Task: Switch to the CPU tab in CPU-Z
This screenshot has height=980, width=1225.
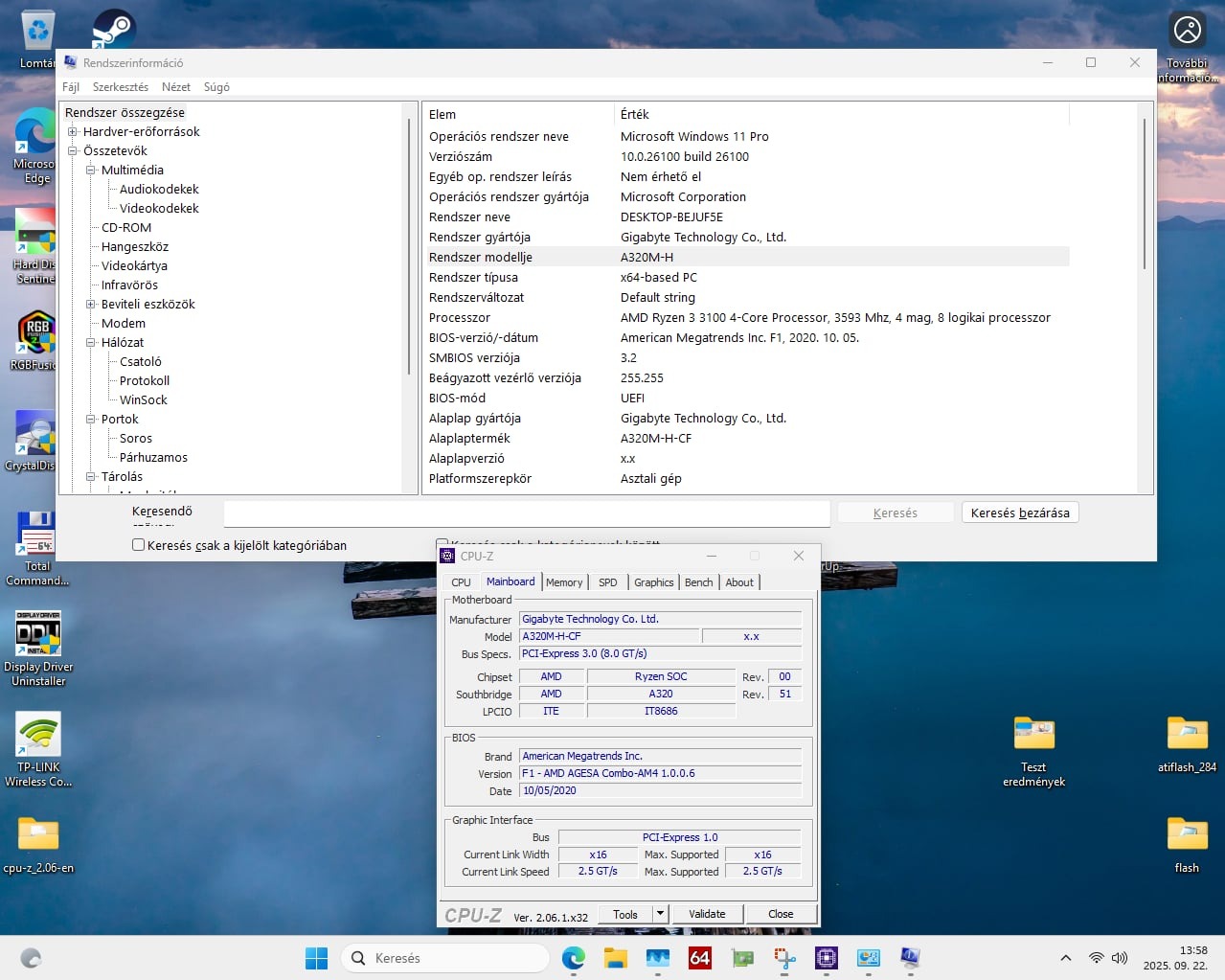Action: click(461, 582)
